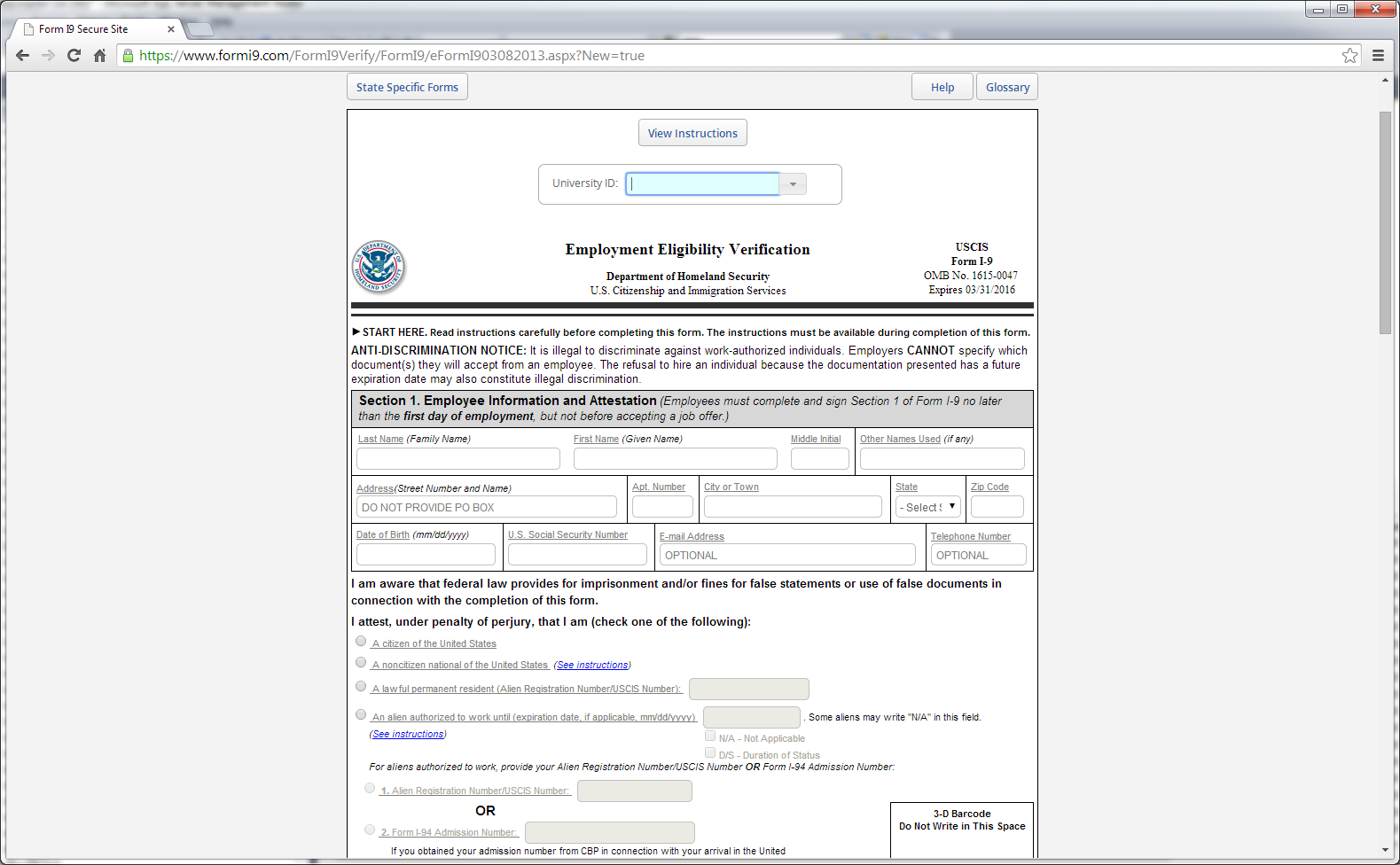The height and width of the screenshot is (865, 1400).
Task: Click the vertical scrollbar thumb
Action: point(1385,222)
